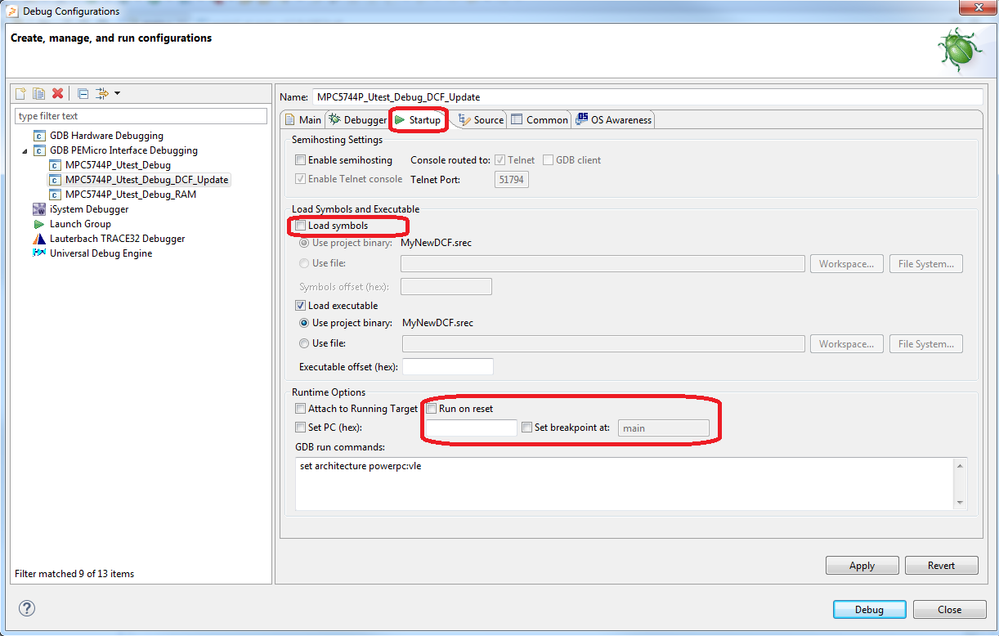Collapse all configurations toolbar icon
The image size is (999, 636).
pos(83,94)
